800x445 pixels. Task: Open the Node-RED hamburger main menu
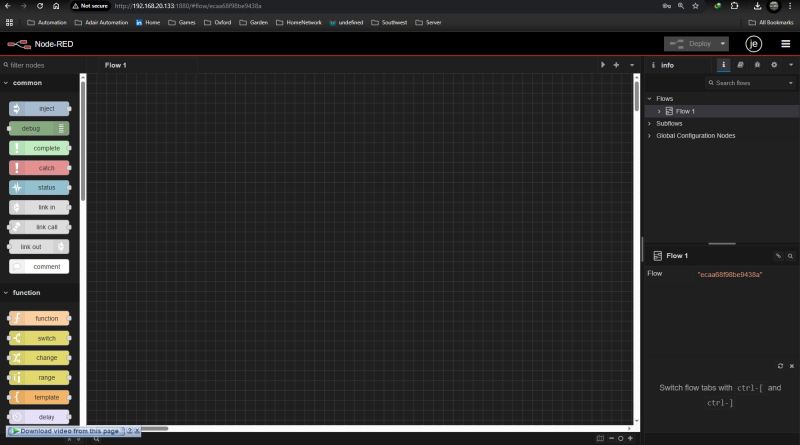[x=785, y=44]
